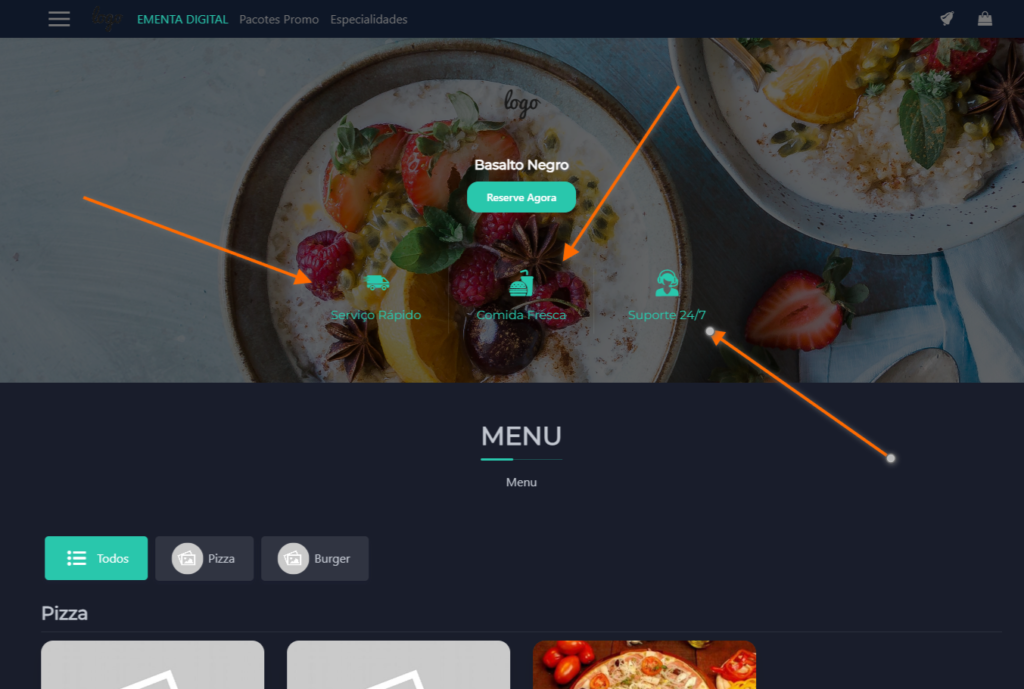
Task: Click the Burger category image icon
Action: coord(293,558)
